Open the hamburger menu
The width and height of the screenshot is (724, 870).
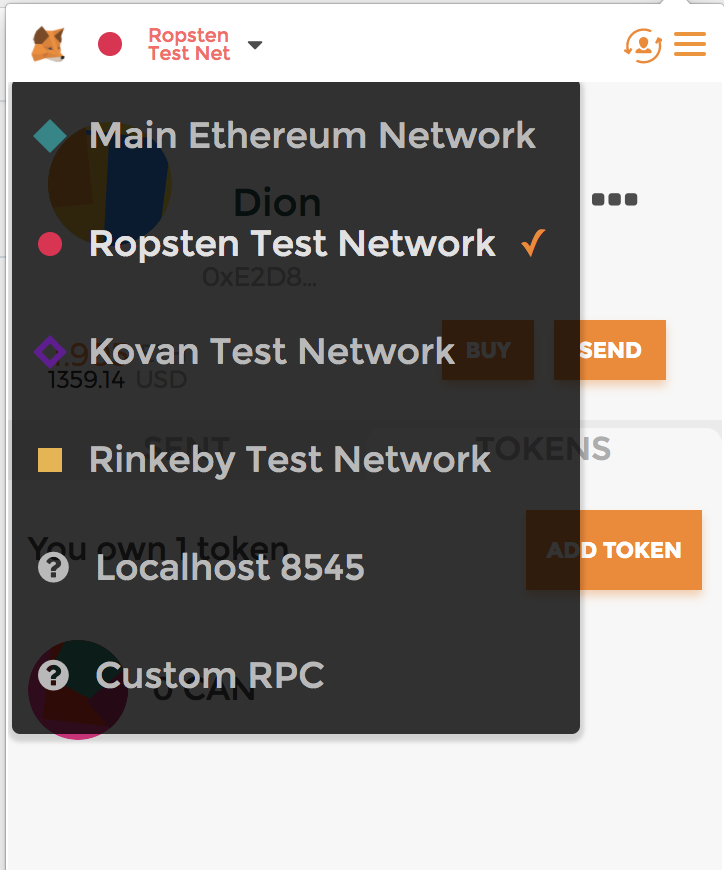point(690,44)
